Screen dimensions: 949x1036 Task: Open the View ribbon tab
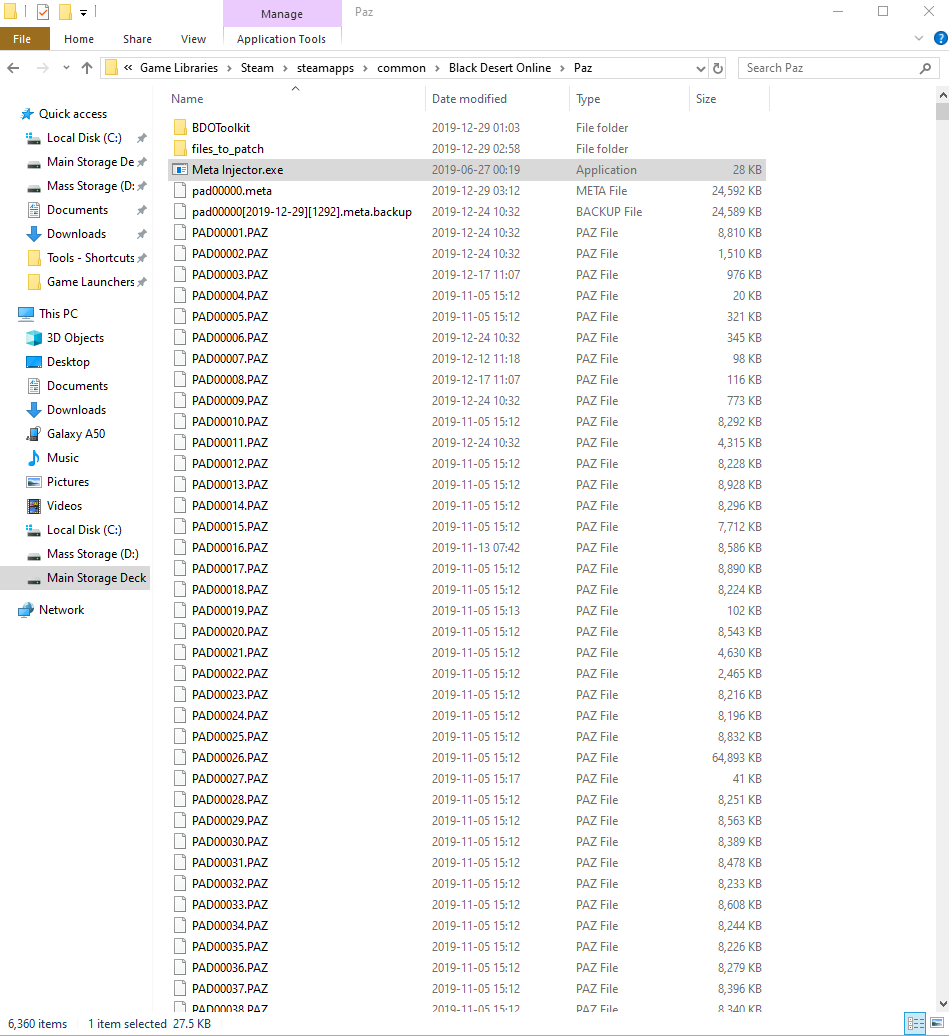[x=193, y=39]
